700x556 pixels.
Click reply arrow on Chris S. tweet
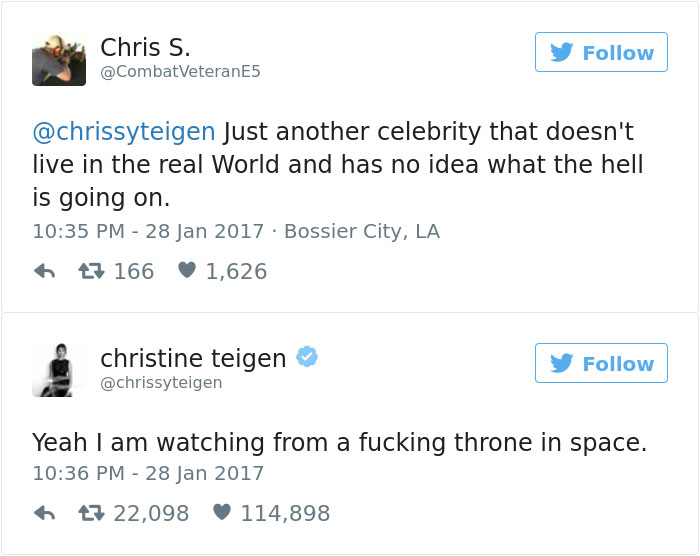click(44, 271)
